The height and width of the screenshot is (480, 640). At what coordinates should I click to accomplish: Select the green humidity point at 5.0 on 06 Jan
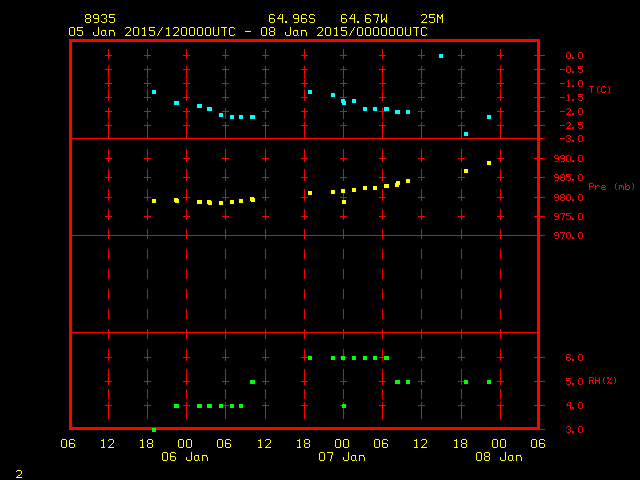pyautogui.click(x=253, y=382)
